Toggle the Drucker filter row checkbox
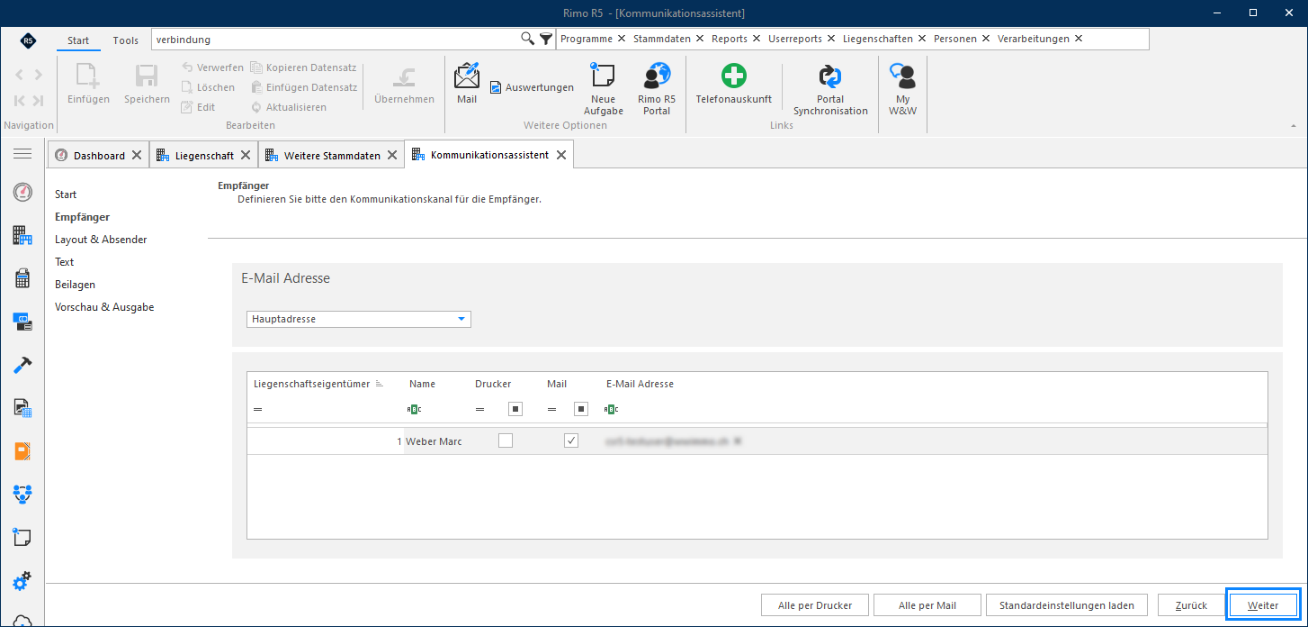The height and width of the screenshot is (627, 1308). click(x=515, y=409)
